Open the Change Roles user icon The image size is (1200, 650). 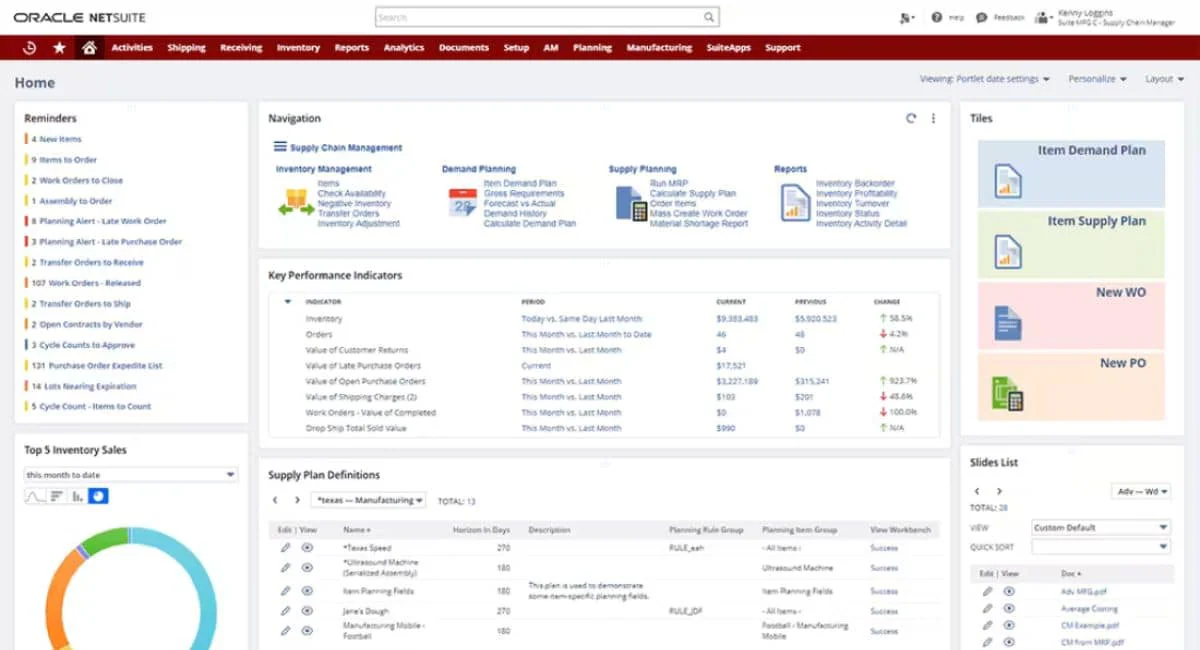pos(1043,17)
